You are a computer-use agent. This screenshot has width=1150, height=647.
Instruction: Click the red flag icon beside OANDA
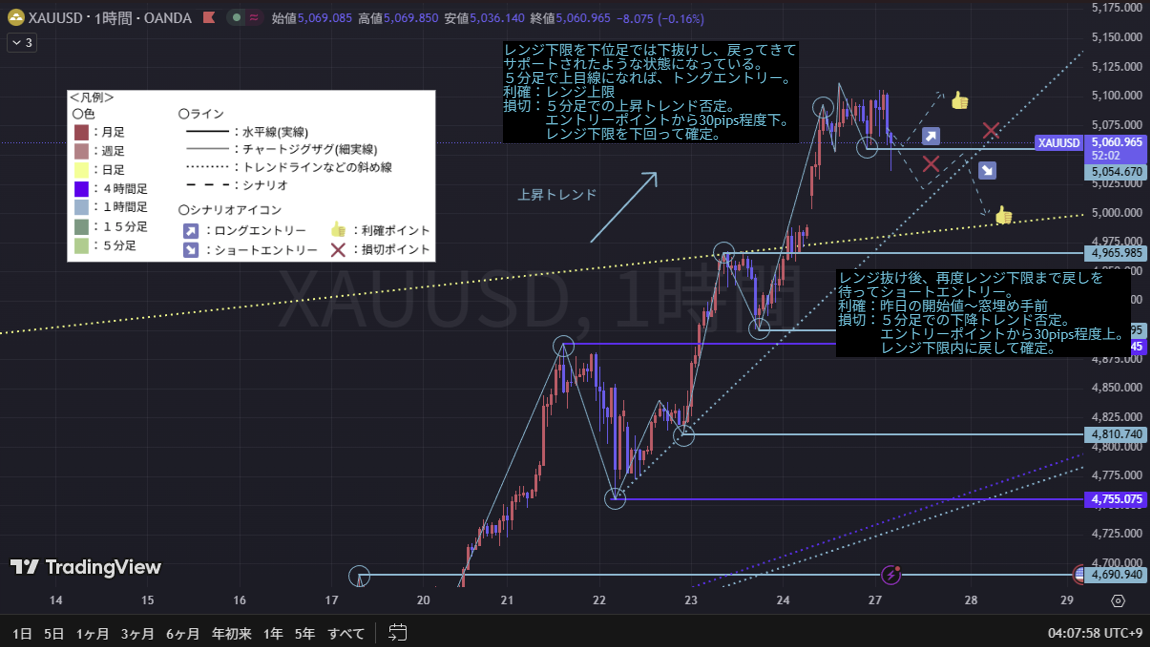(x=207, y=18)
